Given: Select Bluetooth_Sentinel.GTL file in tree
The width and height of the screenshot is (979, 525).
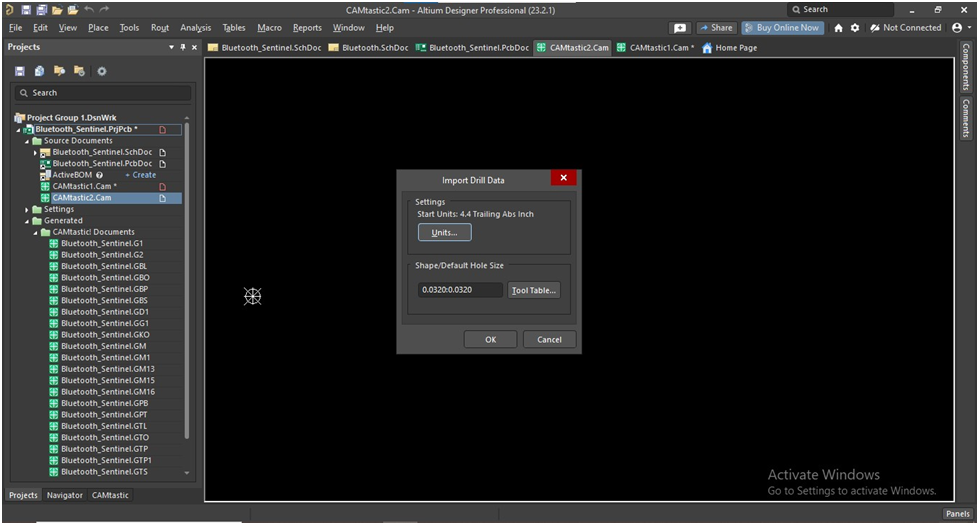Looking at the screenshot, I should pos(104,426).
